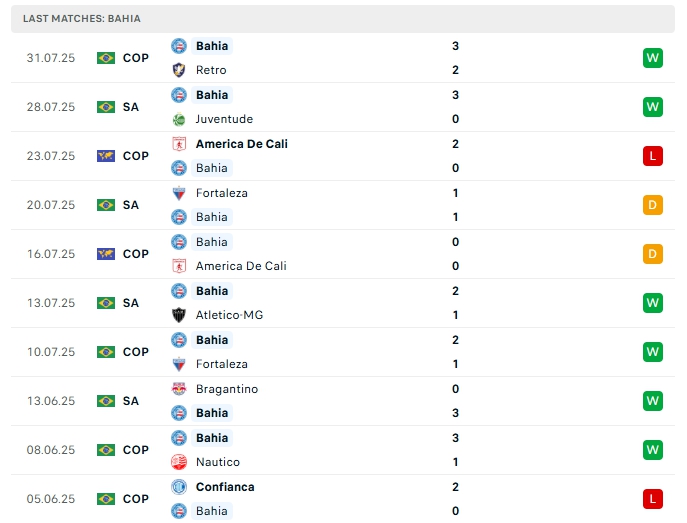The image size is (687, 523).
Task: Click the America De Cali crest, 23.07.25 match
Action: point(179,144)
